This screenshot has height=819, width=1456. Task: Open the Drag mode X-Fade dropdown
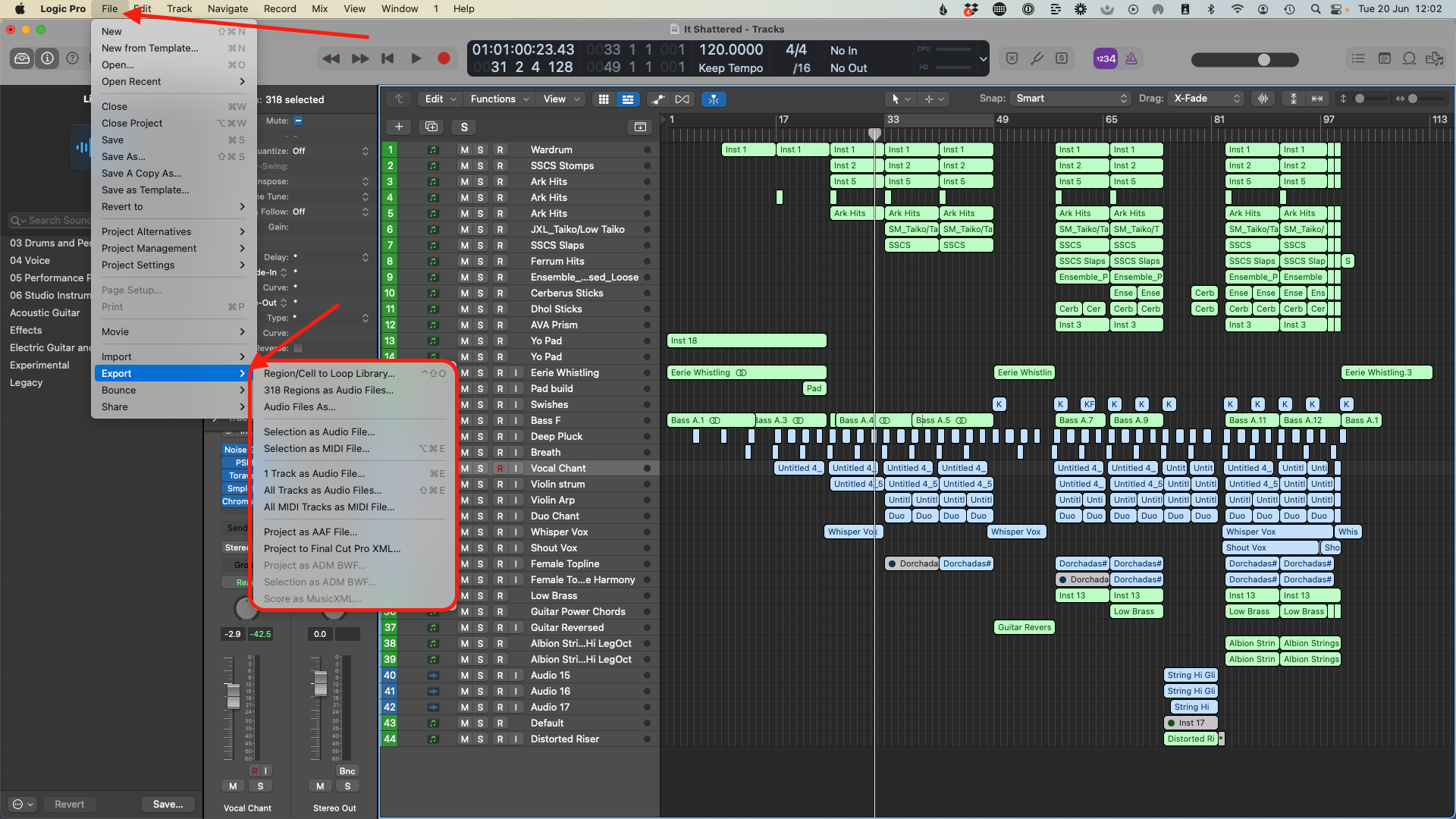(1206, 98)
